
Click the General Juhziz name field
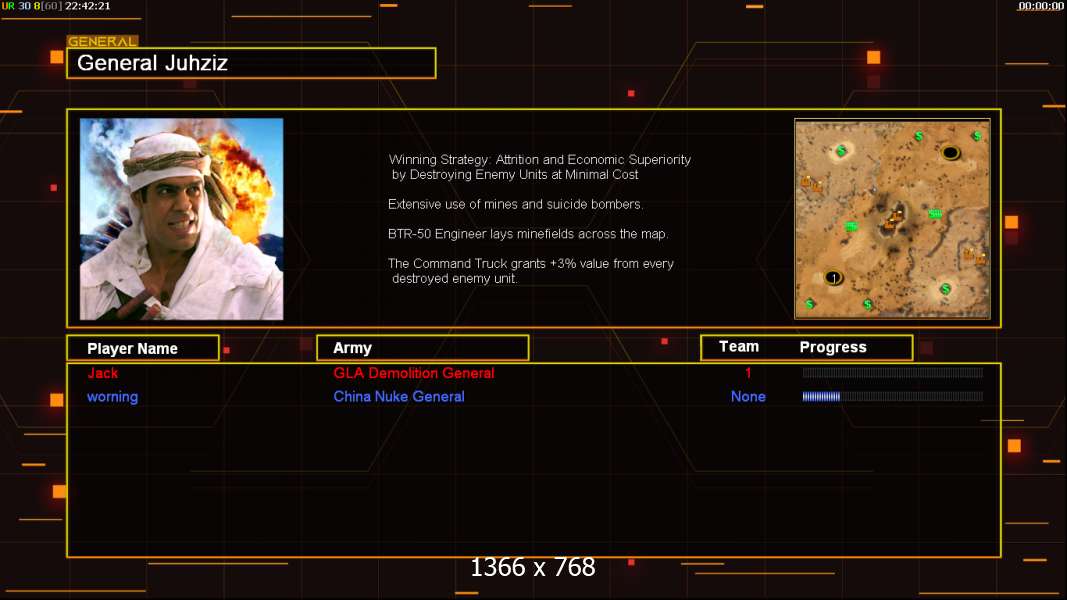coord(251,63)
